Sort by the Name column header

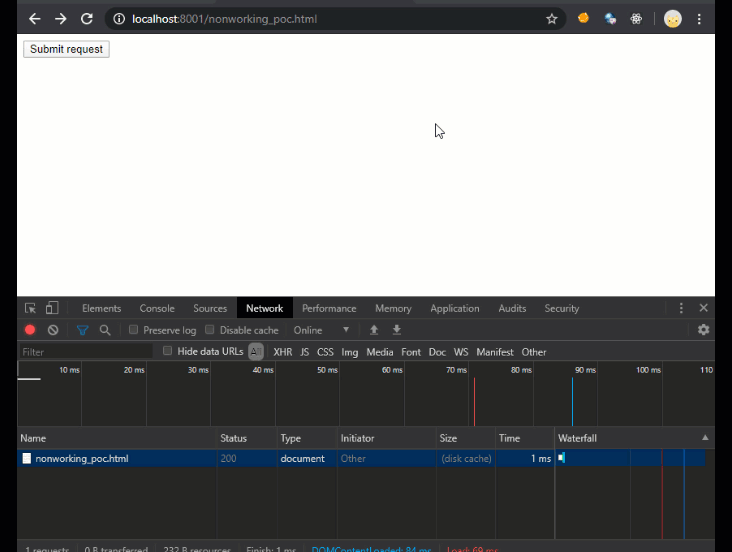pos(117,438)
